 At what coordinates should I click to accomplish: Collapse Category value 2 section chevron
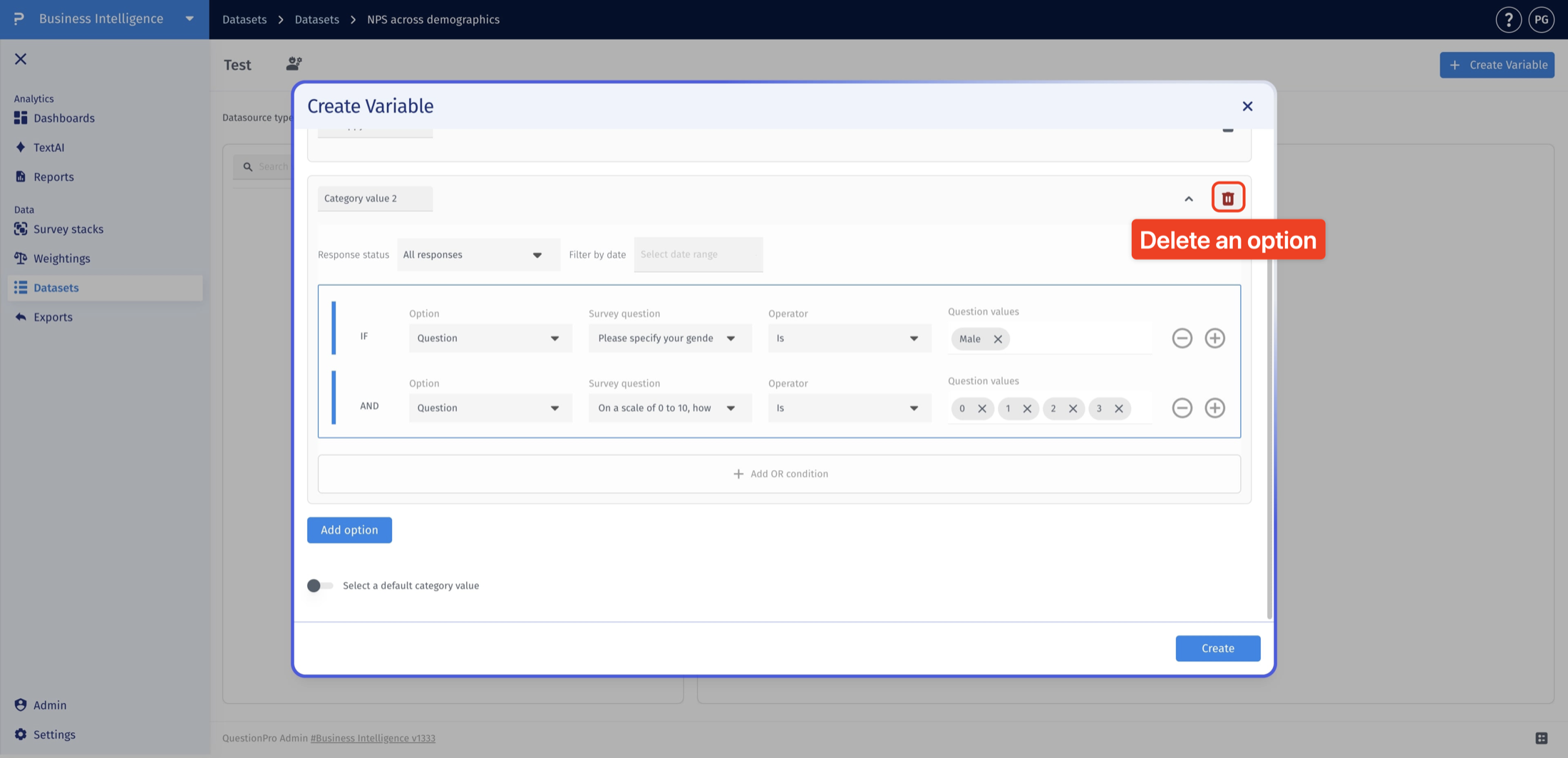pos(1188,199)
